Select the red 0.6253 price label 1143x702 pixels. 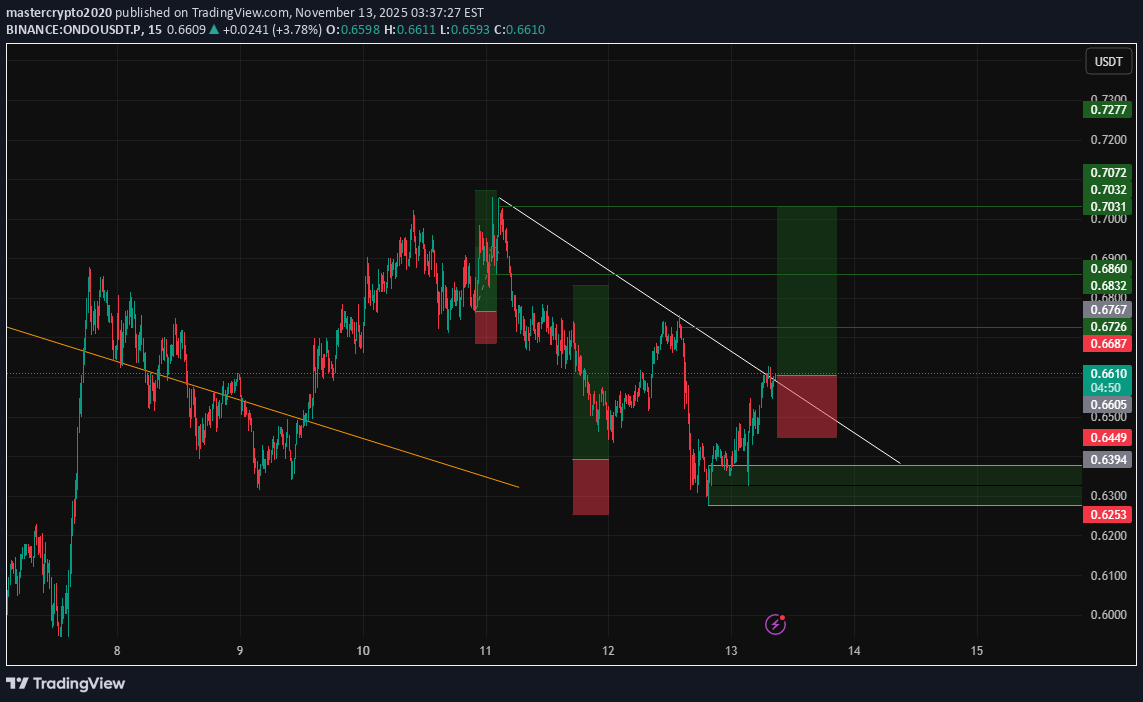pyautogui.click(x=1108, y=513)
